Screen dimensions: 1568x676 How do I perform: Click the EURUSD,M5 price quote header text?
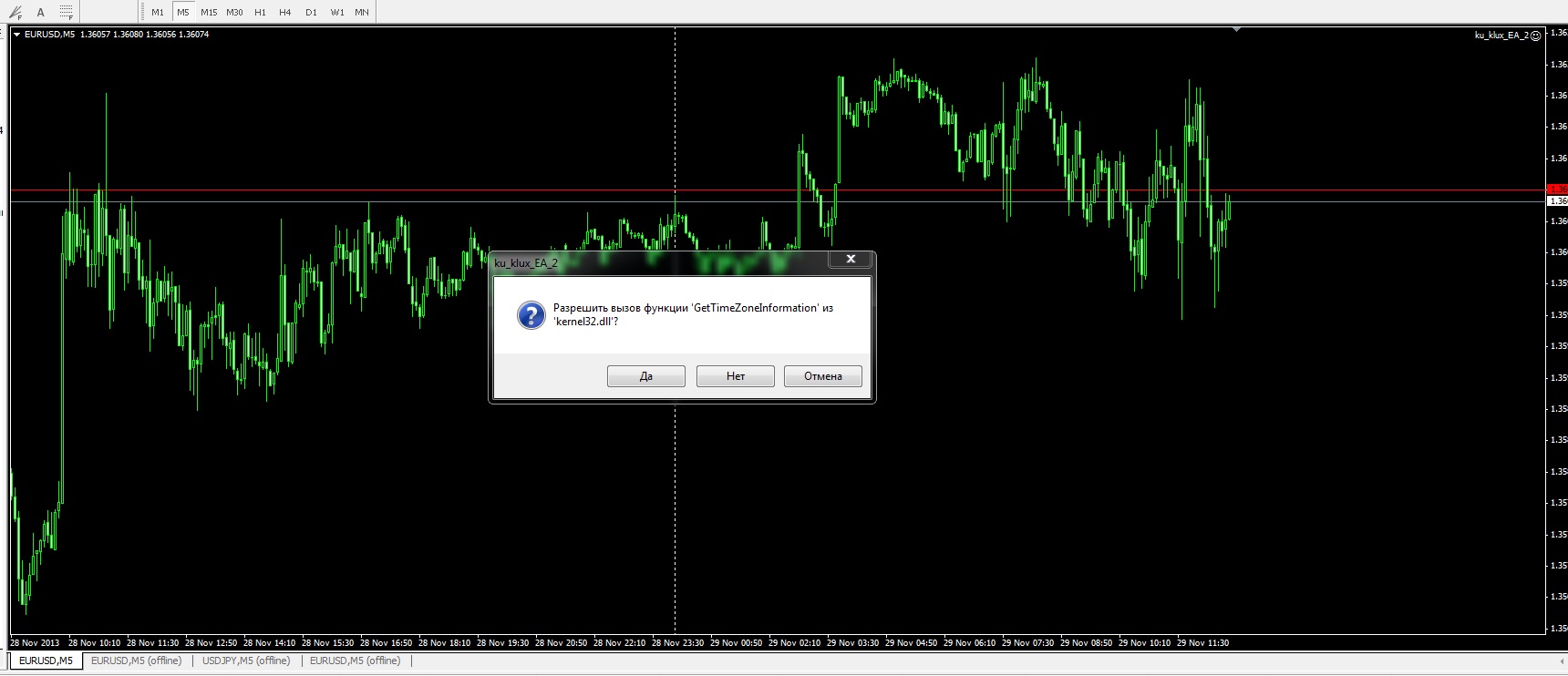pos(117,35)
